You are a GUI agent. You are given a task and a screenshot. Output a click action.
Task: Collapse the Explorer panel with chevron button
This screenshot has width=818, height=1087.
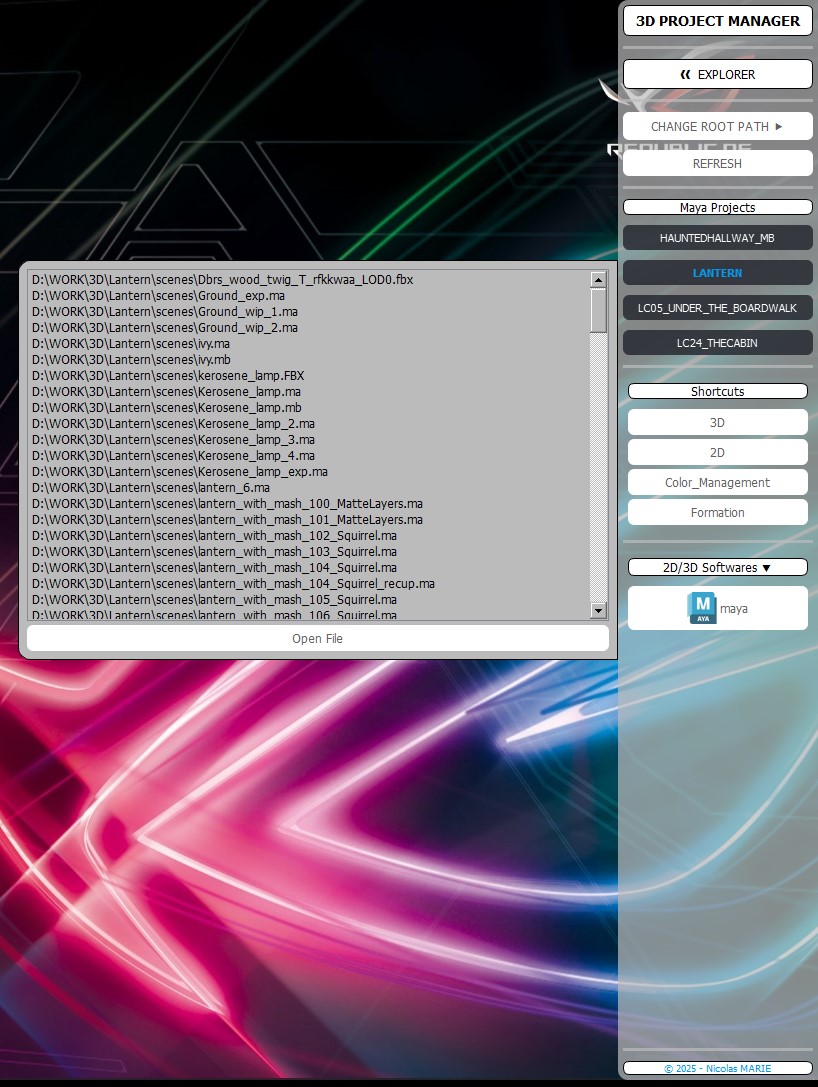[x=717, y=74]
